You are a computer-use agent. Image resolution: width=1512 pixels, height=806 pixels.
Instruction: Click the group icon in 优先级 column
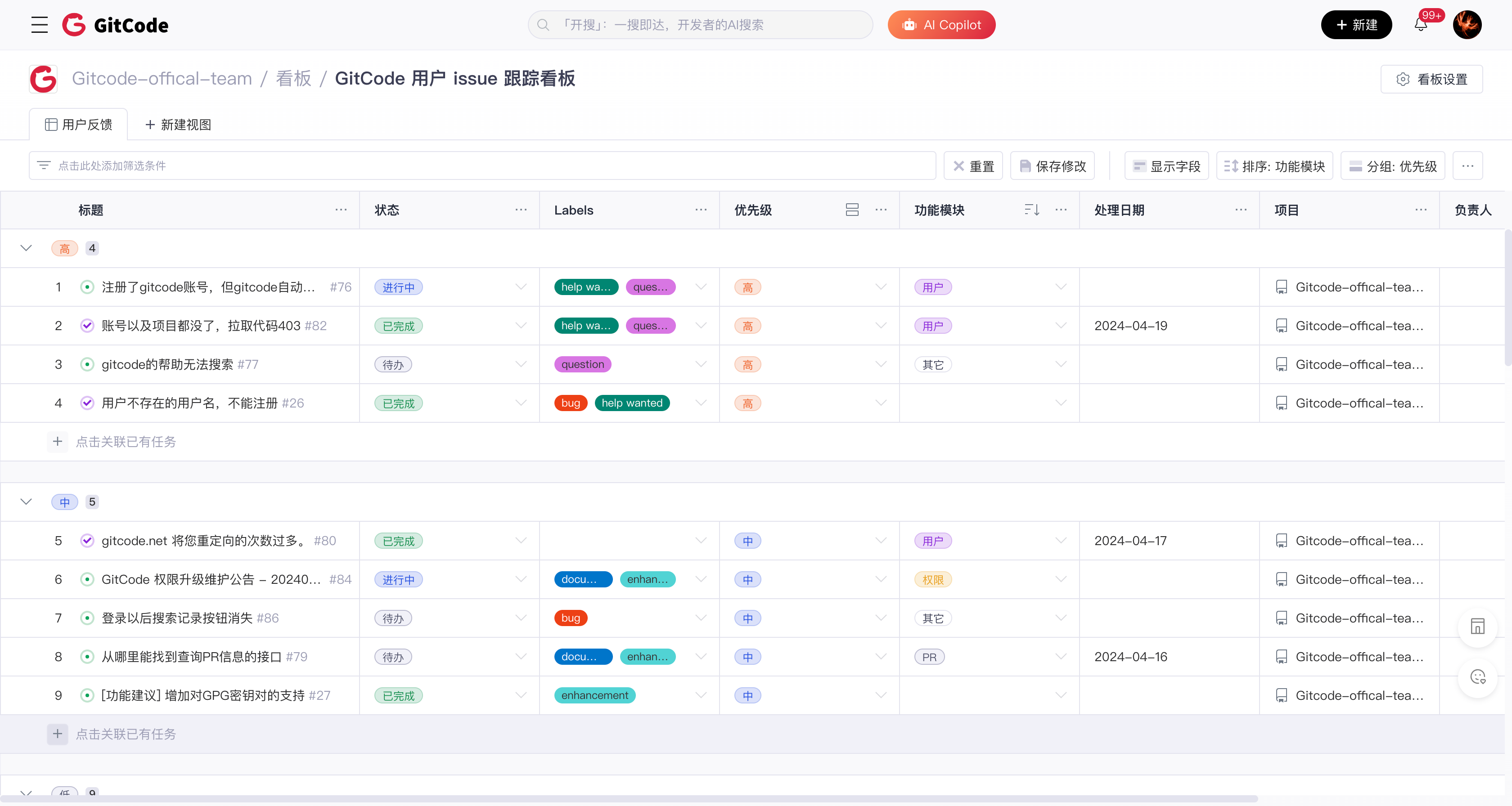pyautogui.click(x=852, y=210)
